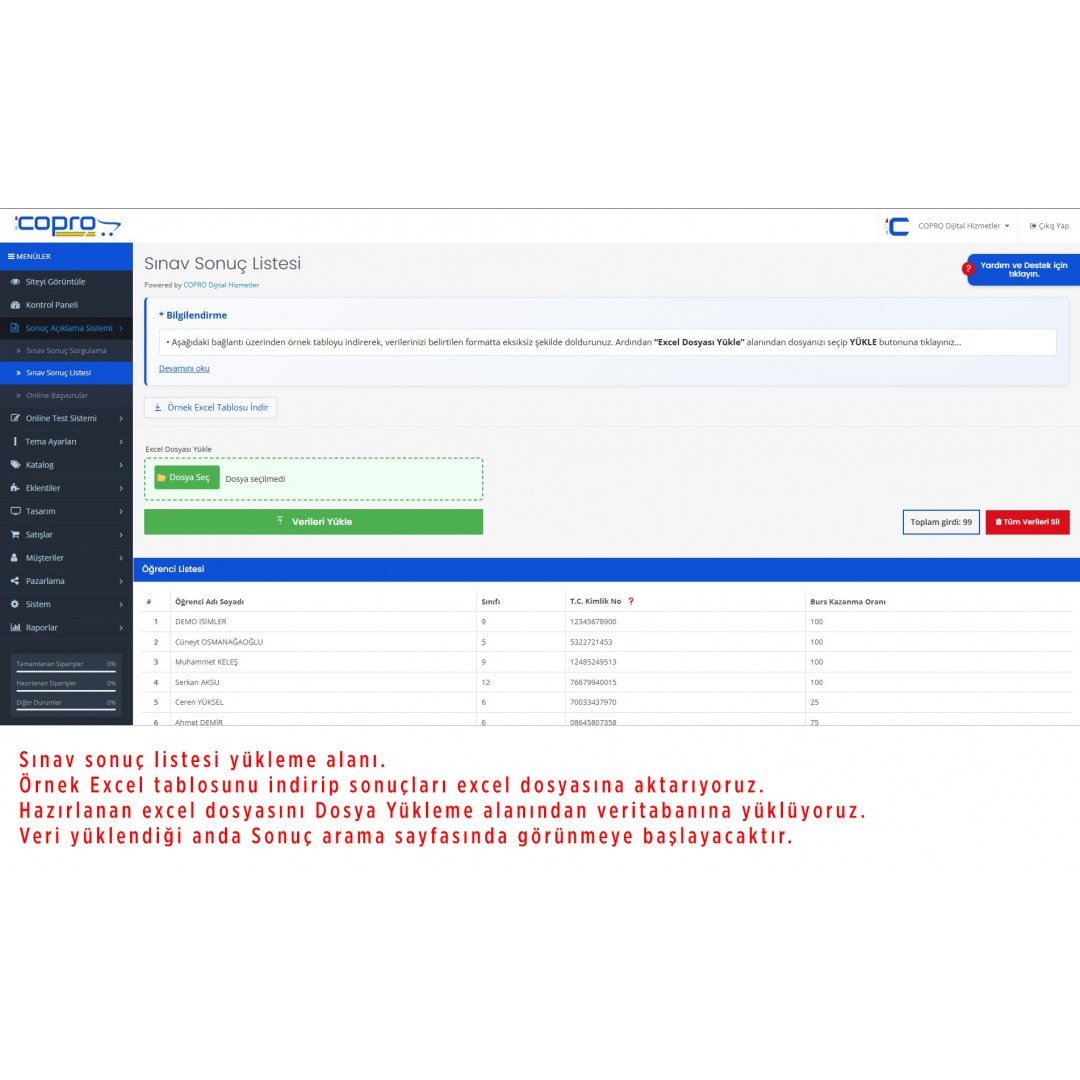Click the COPRO logo in the header
Image resolution: width=1080 pixels, height=1080 pixels.
[67, 226]
